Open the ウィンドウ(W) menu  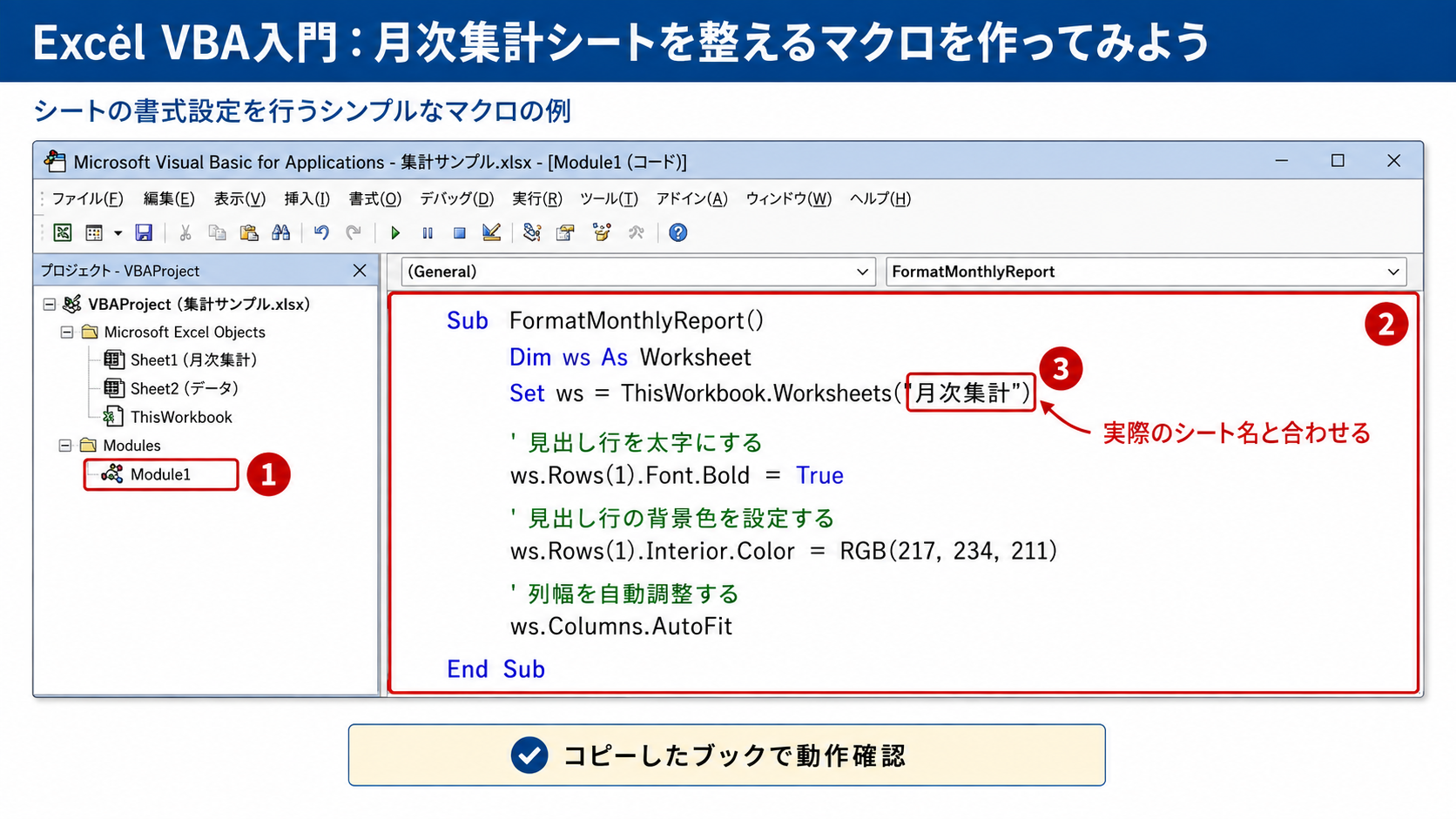(789, 198)
